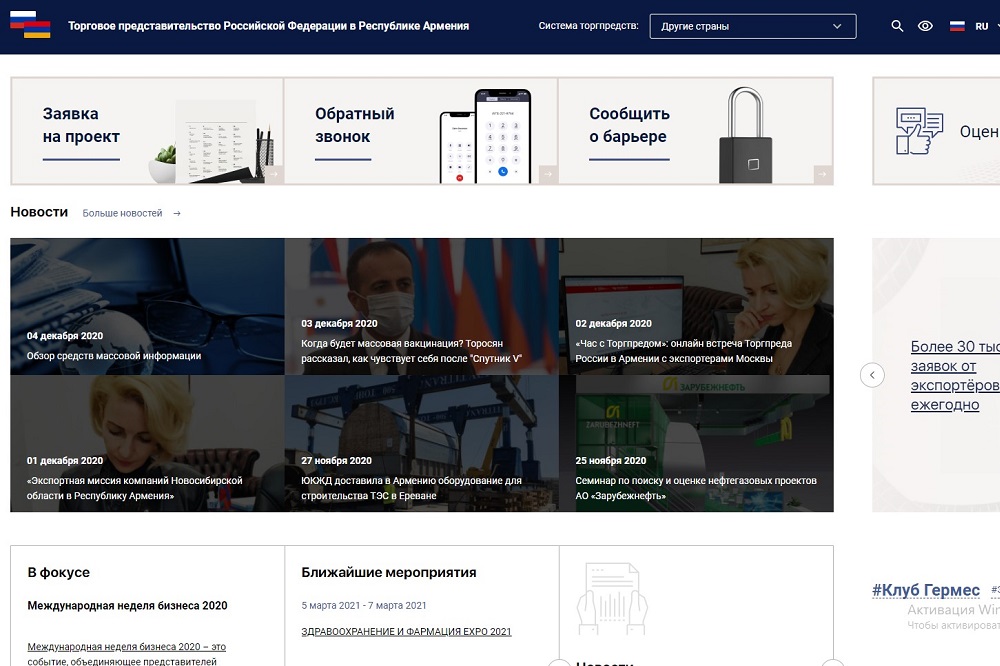This screenshot has width=1000, height=666.
Task: Click the document-in-hands news icon
Action: pyautogui.click(x=612, y=598)
